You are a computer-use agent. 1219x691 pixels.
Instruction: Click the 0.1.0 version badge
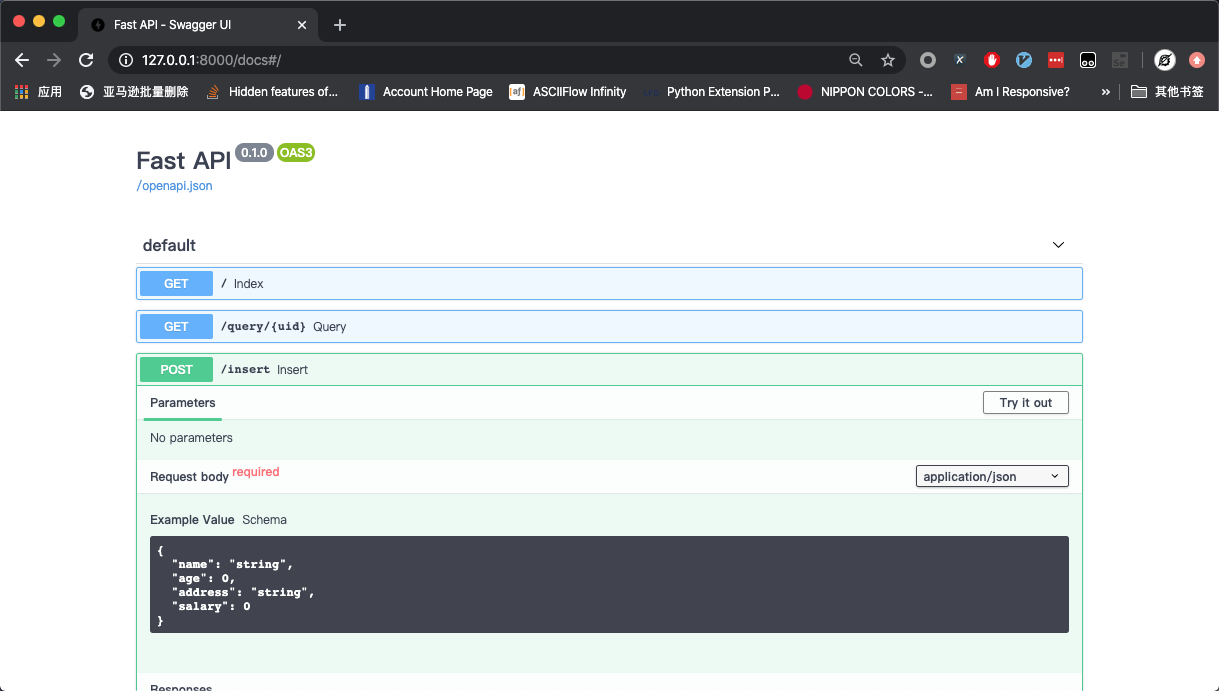pyautogui.click(x=254, y=153)
